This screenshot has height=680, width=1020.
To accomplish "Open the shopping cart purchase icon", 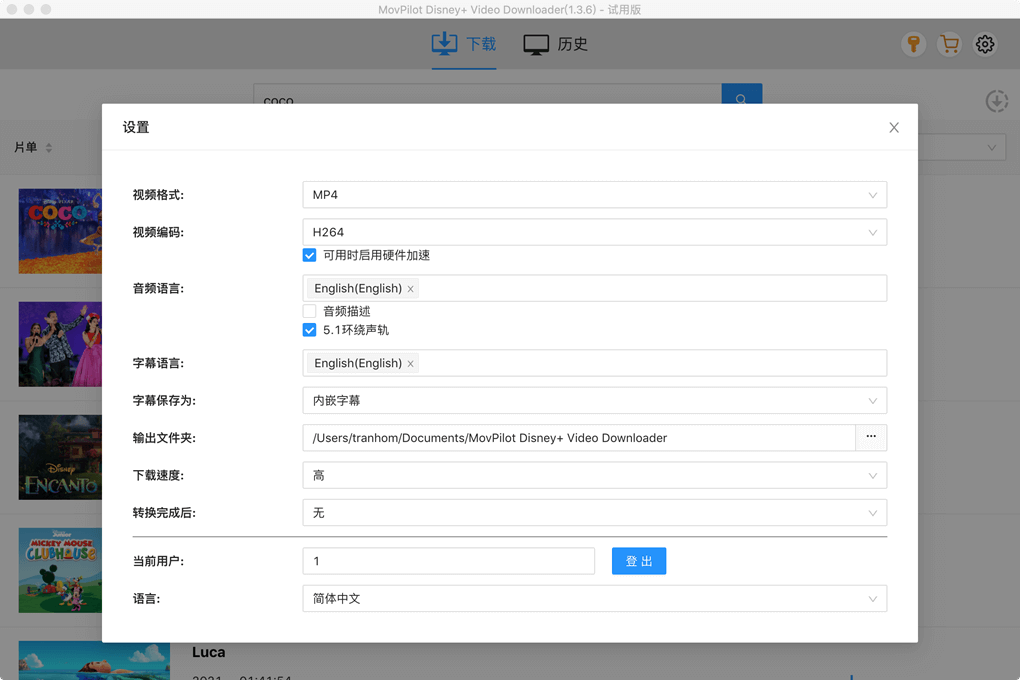I will click(x=949, y=44).
